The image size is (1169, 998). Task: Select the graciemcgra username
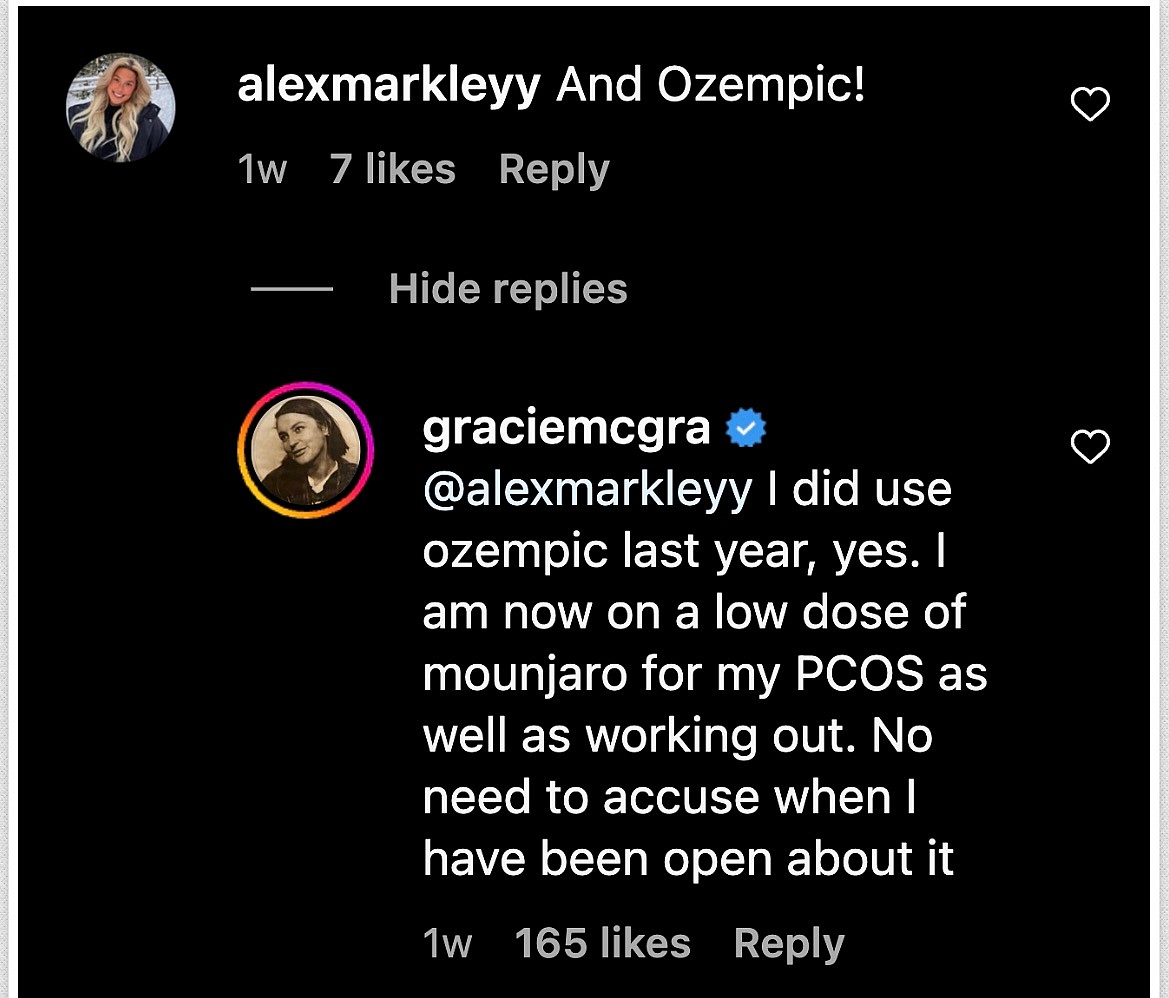click(565, 426)
